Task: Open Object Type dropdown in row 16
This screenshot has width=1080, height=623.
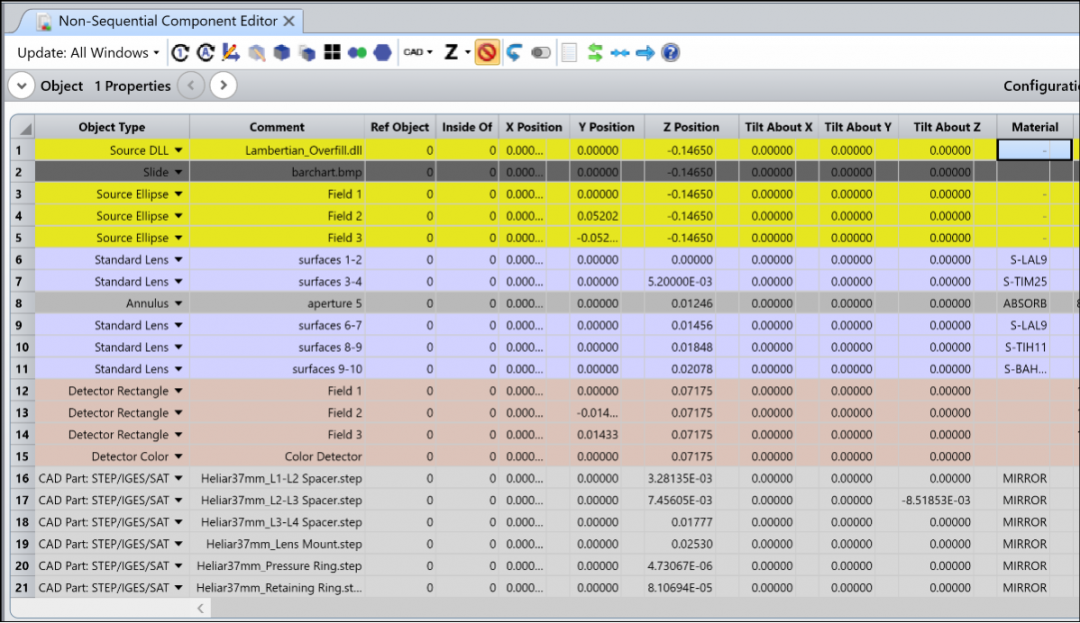Action: 178,478
